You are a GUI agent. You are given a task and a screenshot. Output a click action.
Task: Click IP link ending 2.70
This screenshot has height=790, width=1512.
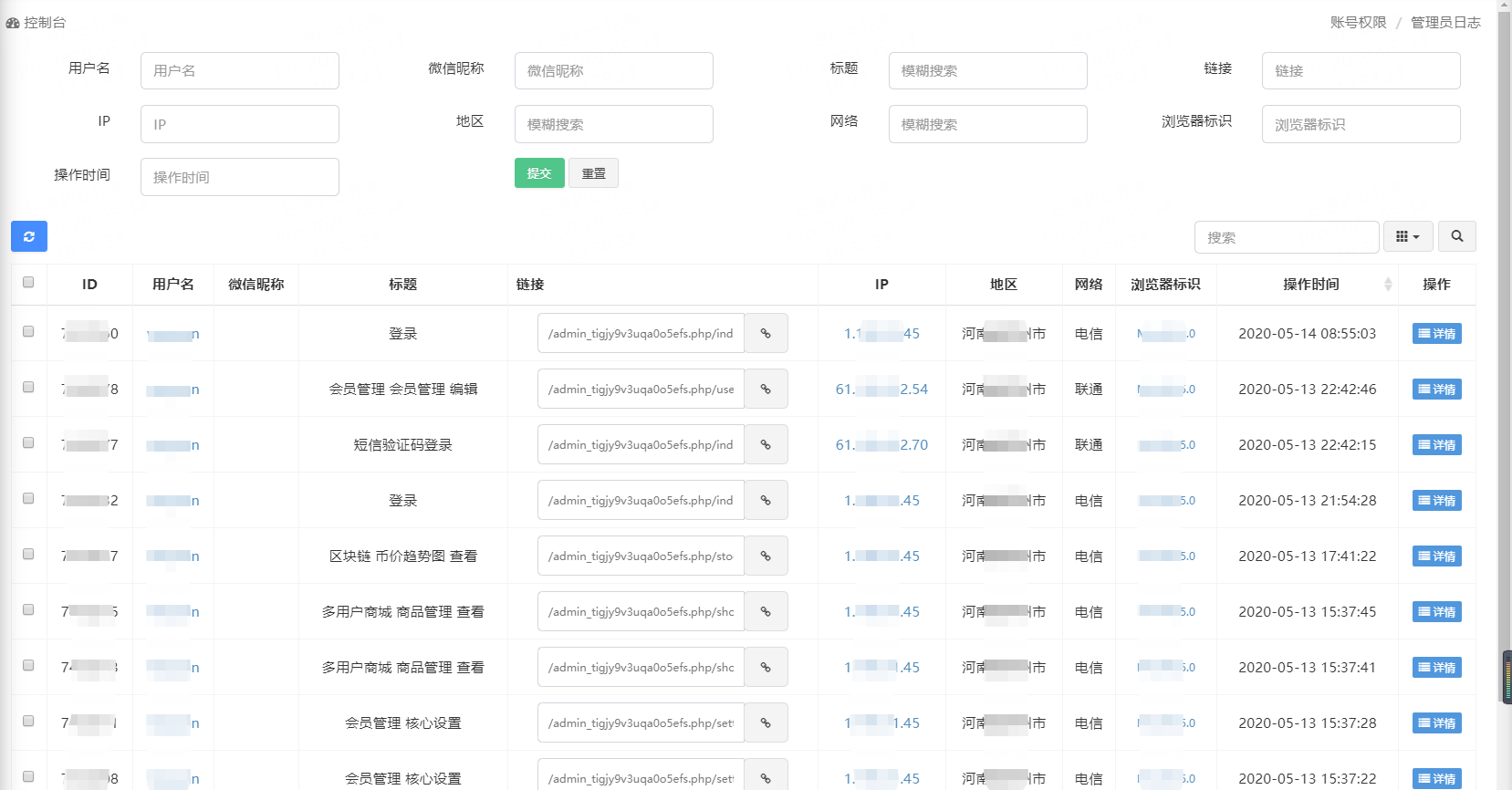tap(881, 445)
